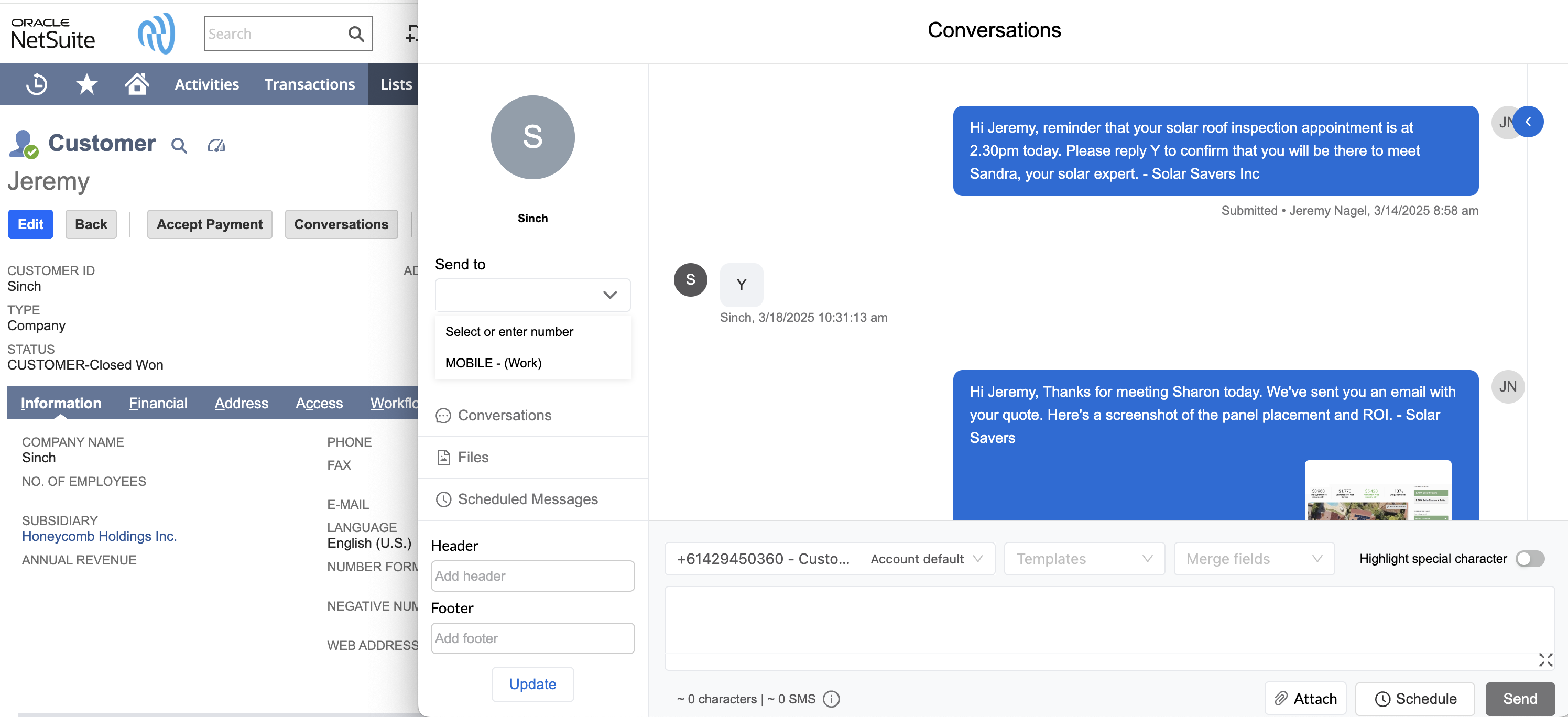
Task: Switch to the Information tab
Action: 61,403
